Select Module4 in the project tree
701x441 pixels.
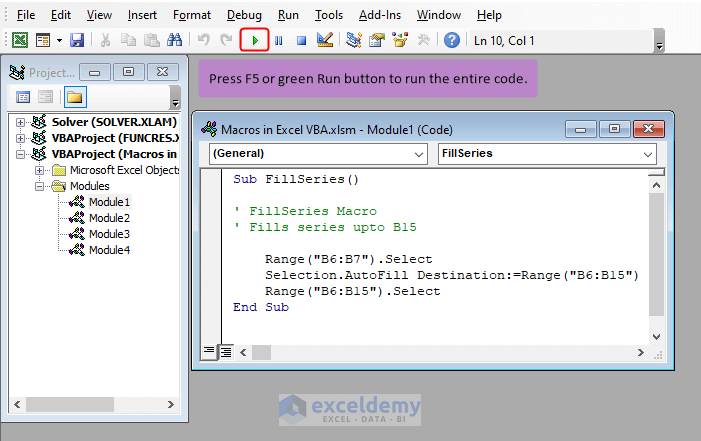(x=109, y=250)
